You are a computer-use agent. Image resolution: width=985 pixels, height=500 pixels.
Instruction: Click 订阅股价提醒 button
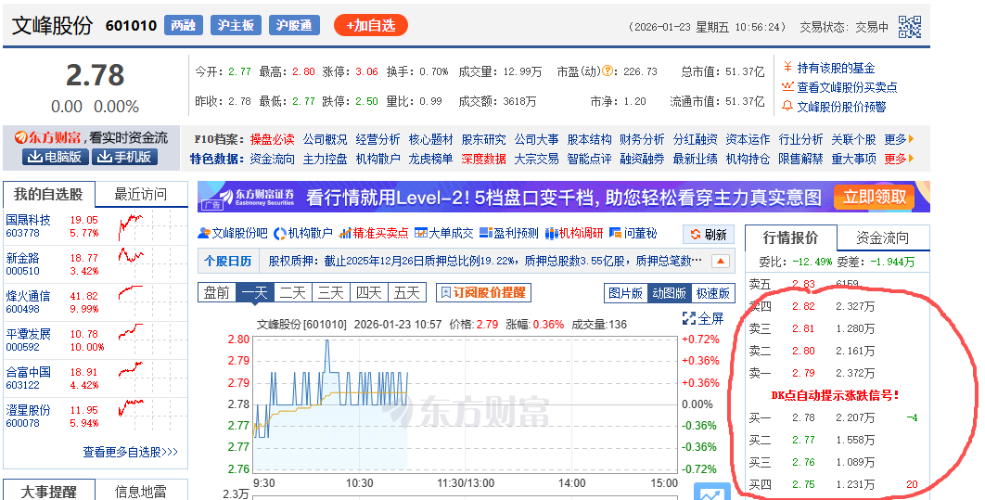(x=484, y=293)
